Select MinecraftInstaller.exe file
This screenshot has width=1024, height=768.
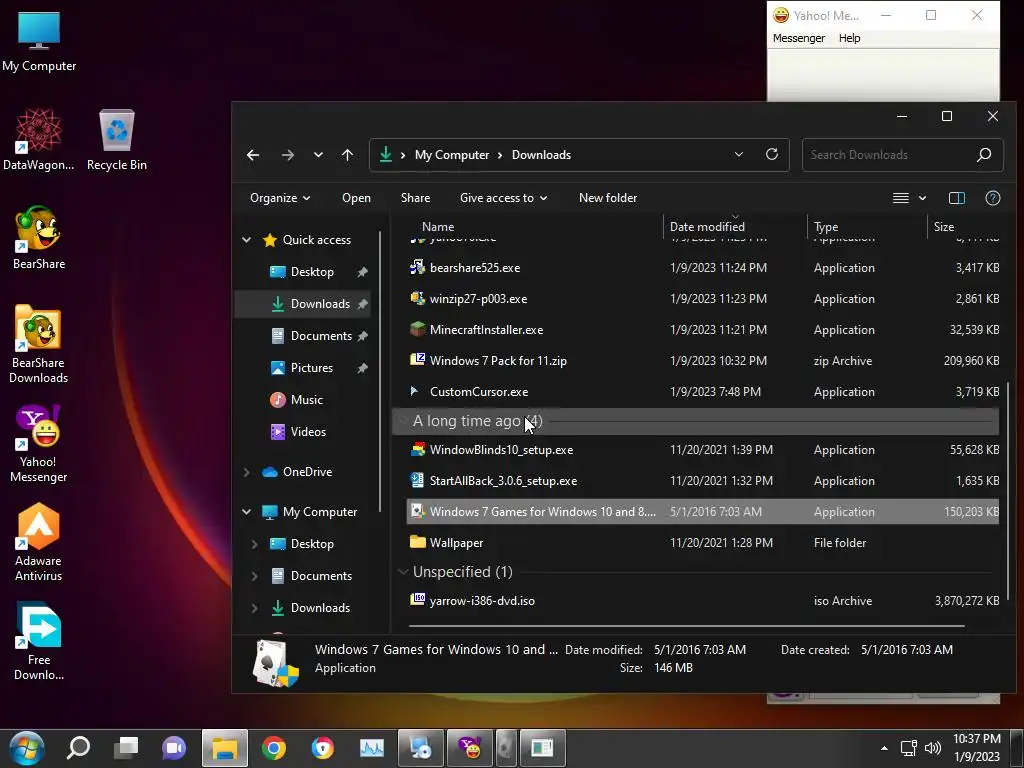[703, 330]
